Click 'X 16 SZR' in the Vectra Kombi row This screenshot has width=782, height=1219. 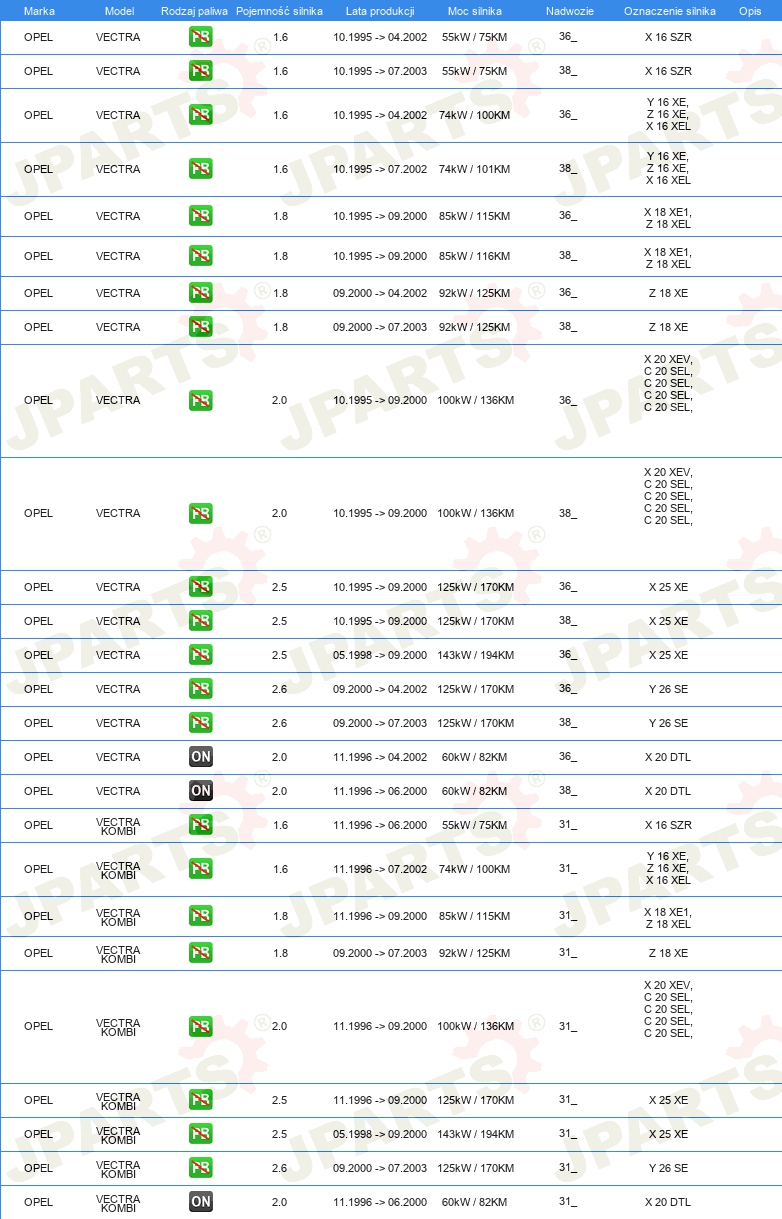(x=668, y=826)
